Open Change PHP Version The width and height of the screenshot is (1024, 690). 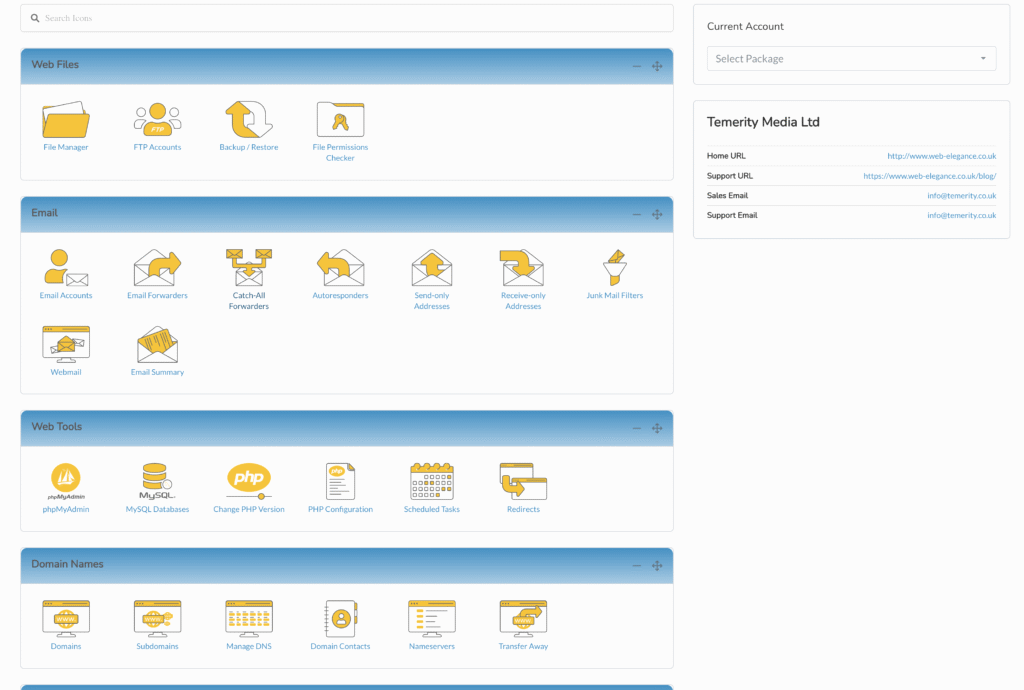(x=249, y=488)
